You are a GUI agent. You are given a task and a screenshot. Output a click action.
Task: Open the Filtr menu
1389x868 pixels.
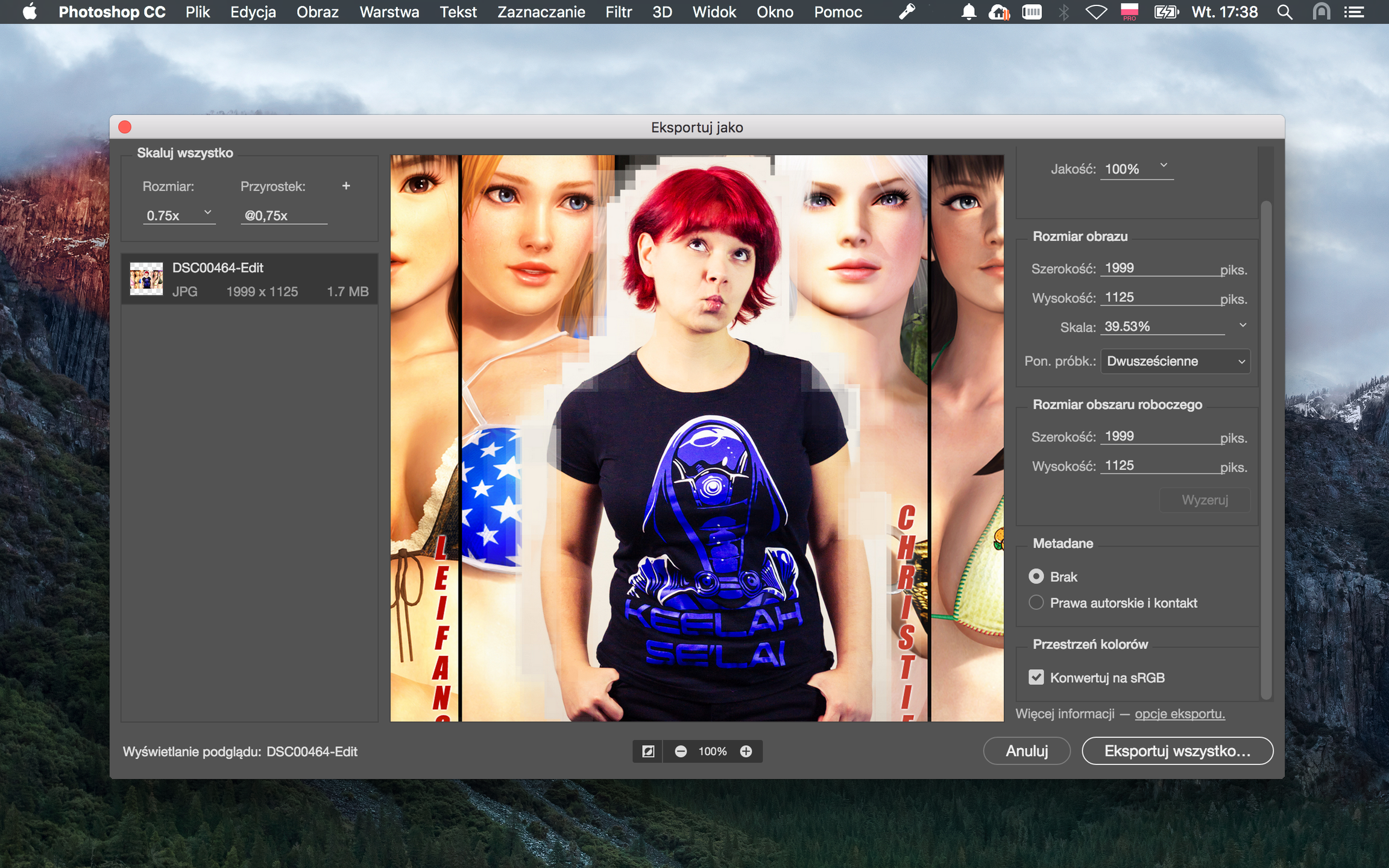[619, 12]
